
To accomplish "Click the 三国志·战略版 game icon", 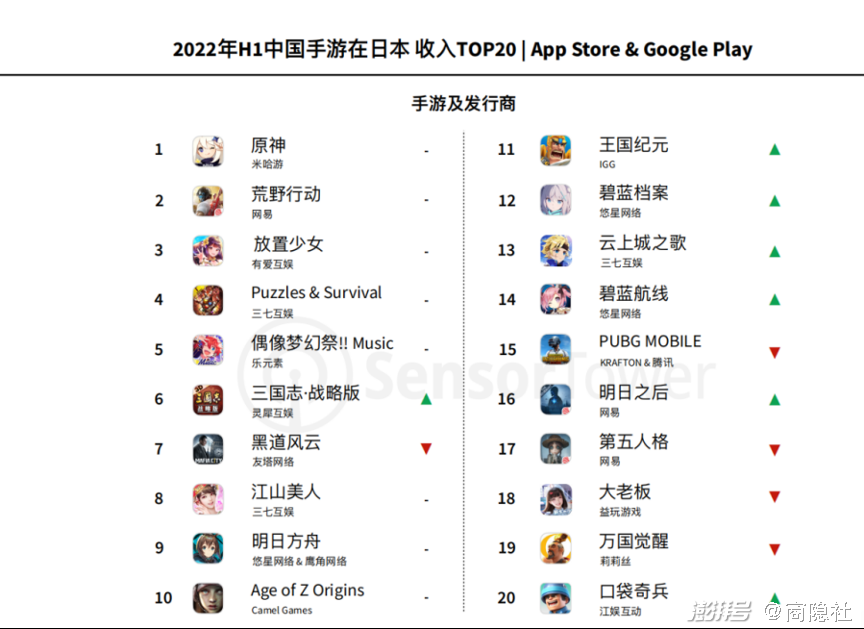I will 208,400.
